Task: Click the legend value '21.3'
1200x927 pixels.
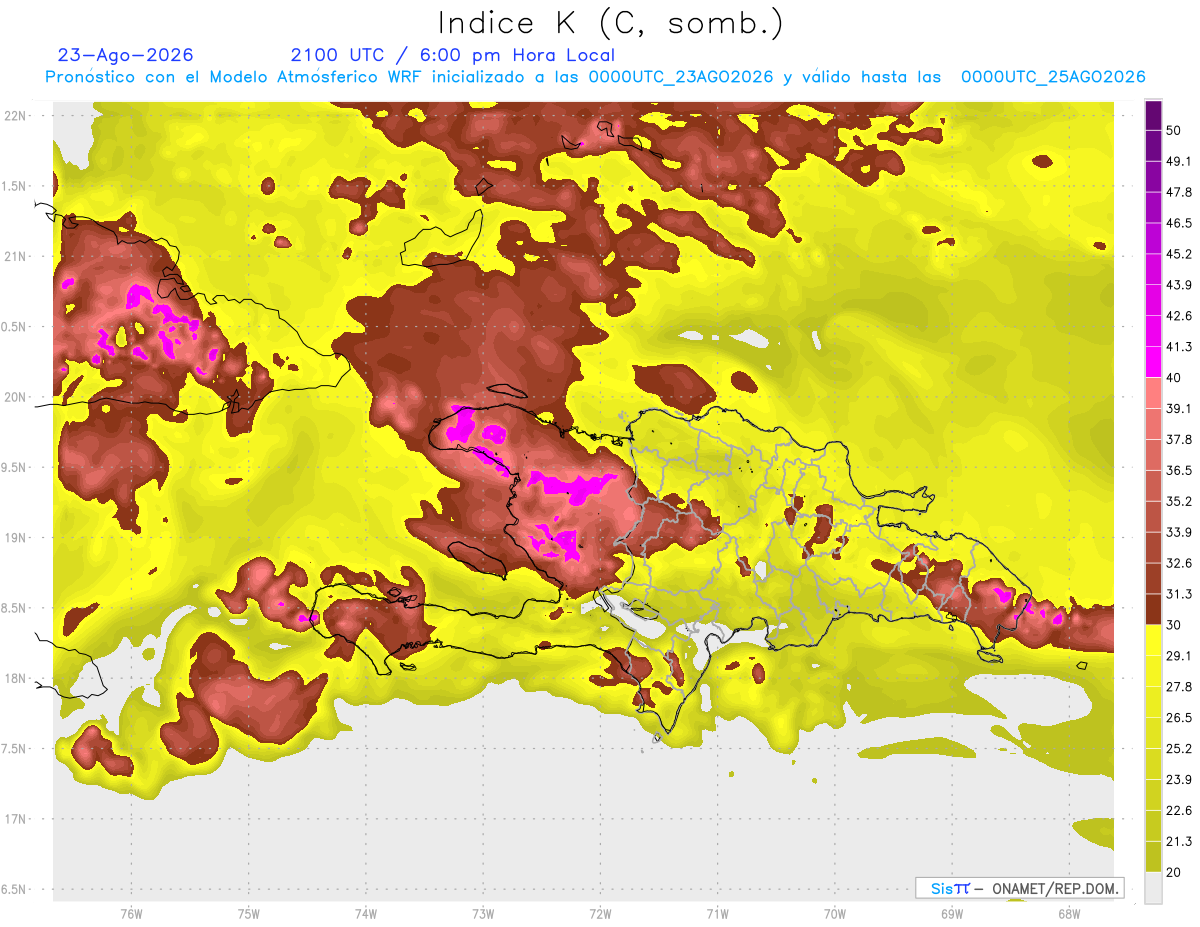Action: pyautogui.click(x=1179, y=842)
